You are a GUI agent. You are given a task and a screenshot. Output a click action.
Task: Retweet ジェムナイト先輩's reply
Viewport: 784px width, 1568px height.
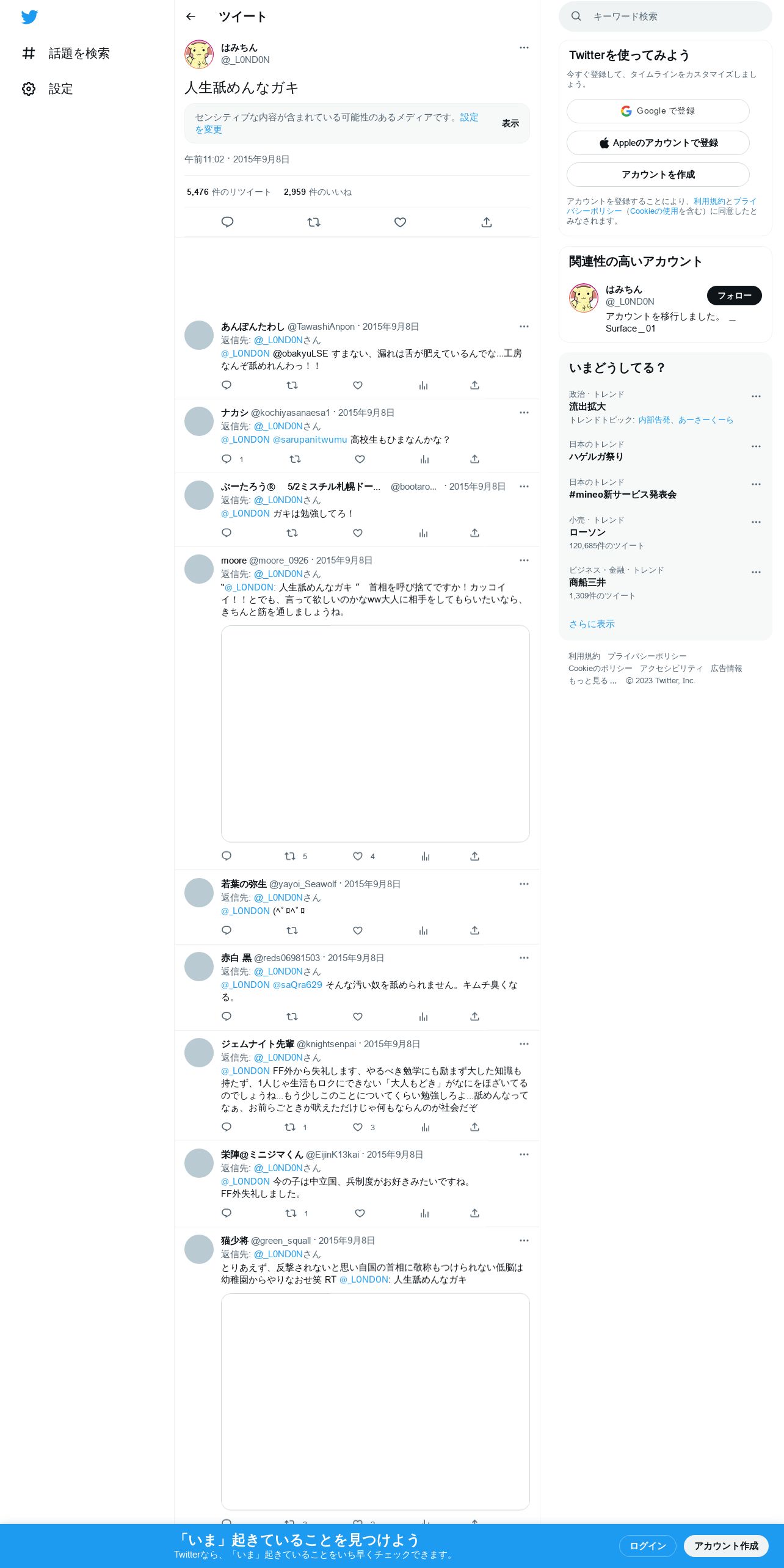[291, 1127]
